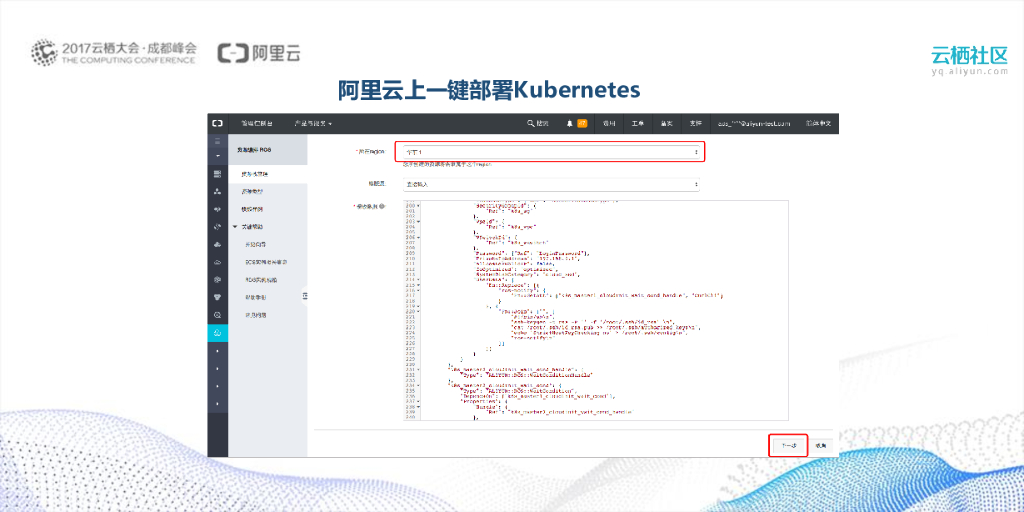Viewport: 1024px width, 512px height.
Task: Toggle the hamburger menu icon atop left rail
Action: pyautogui.click(x=217, y=140)
